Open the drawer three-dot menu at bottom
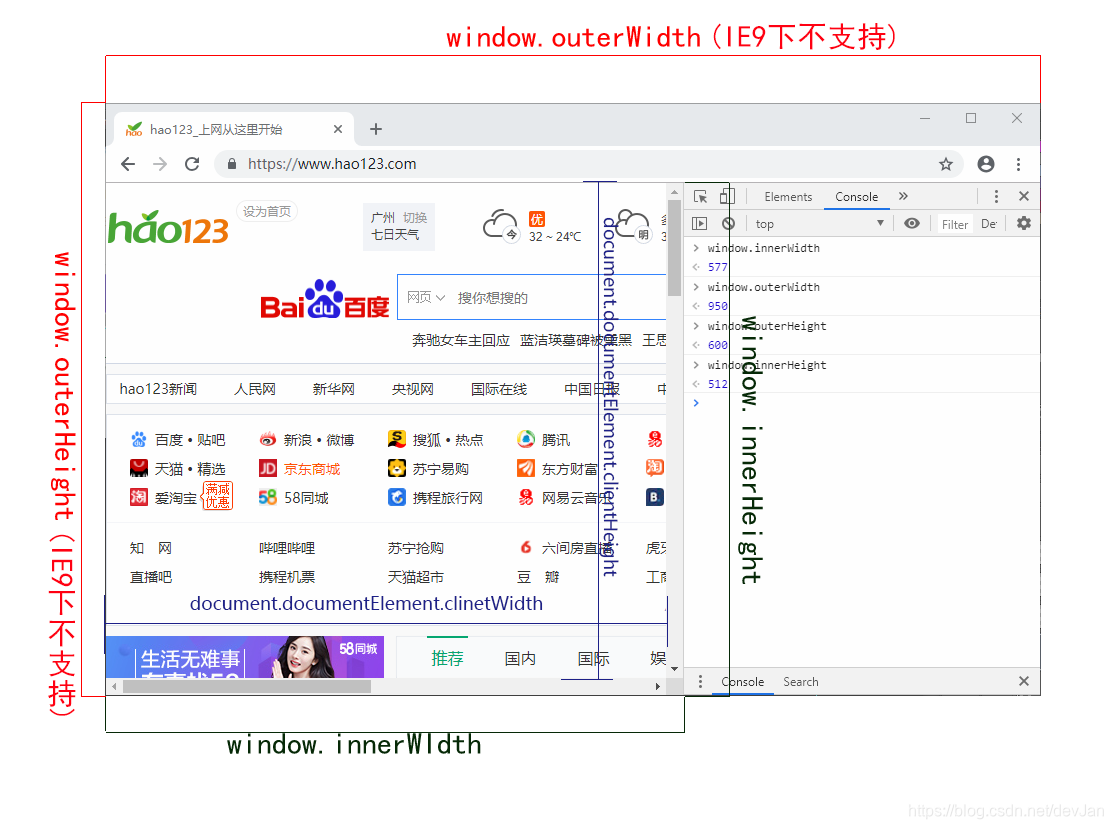 click(x=701, y=681)
